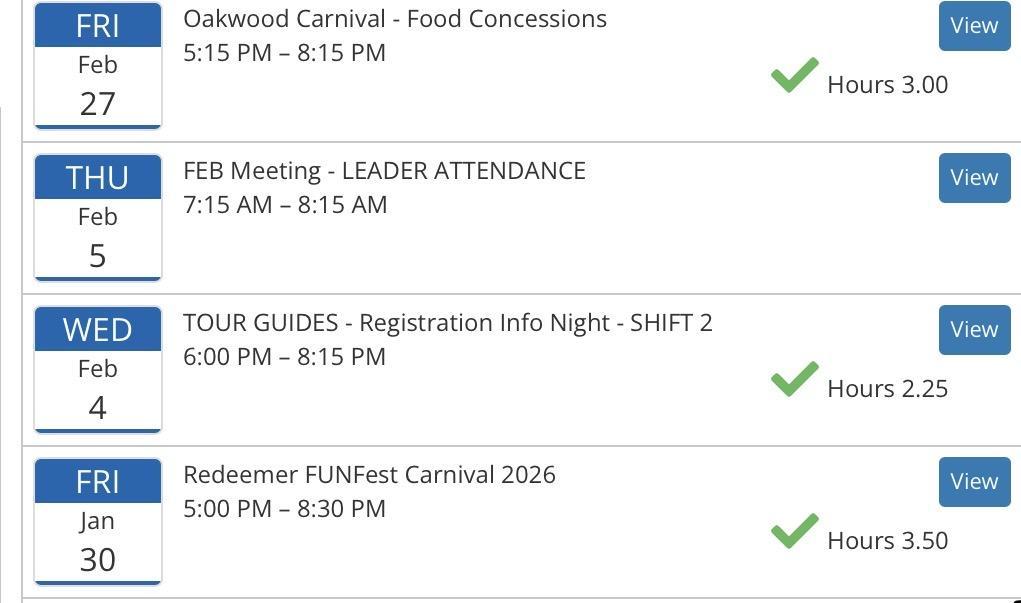Open View for Tour Guides Shift 2

coord(974,330)
